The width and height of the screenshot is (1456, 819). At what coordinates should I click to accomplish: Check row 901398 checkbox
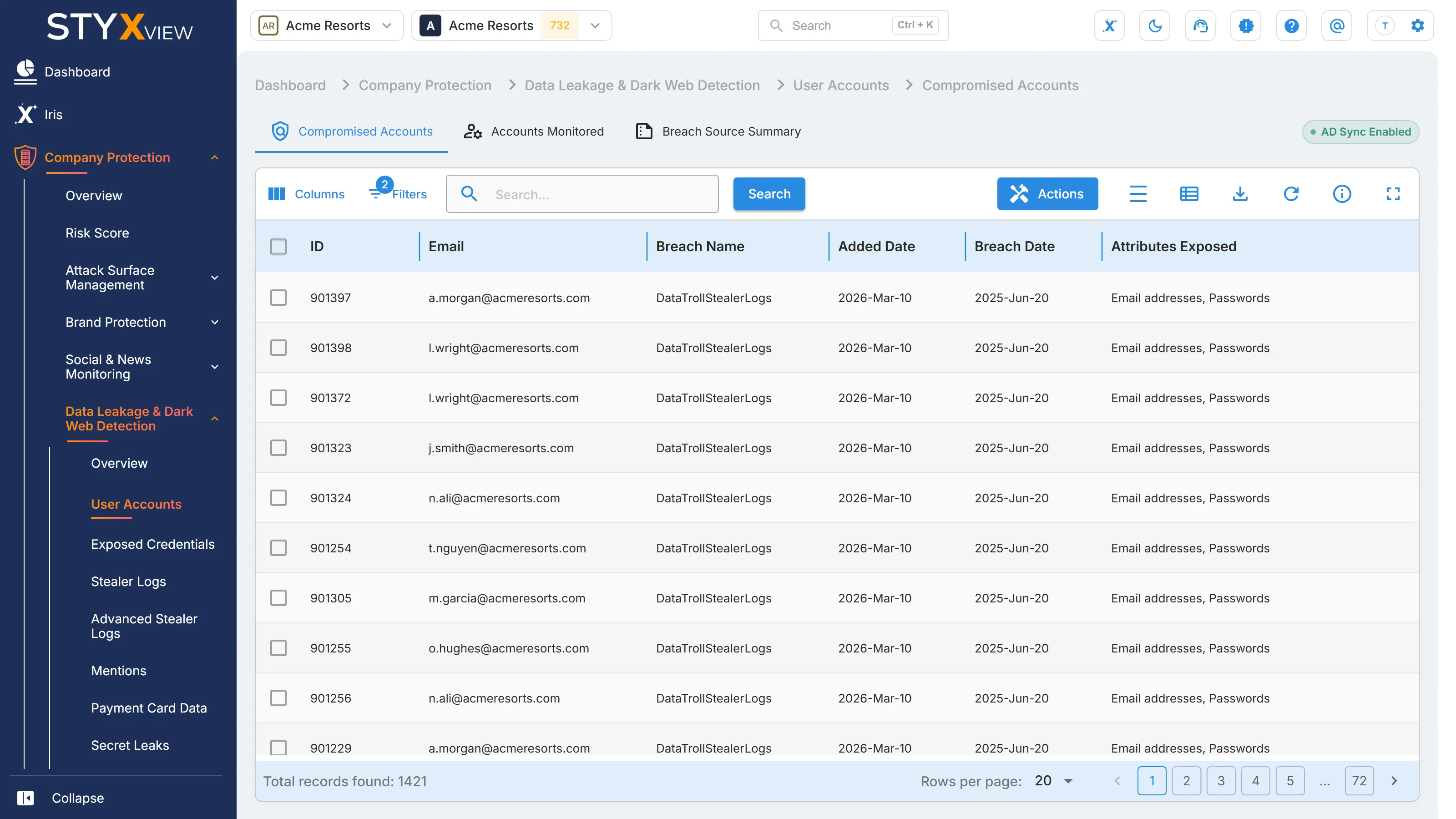click(x=278, y=348)
